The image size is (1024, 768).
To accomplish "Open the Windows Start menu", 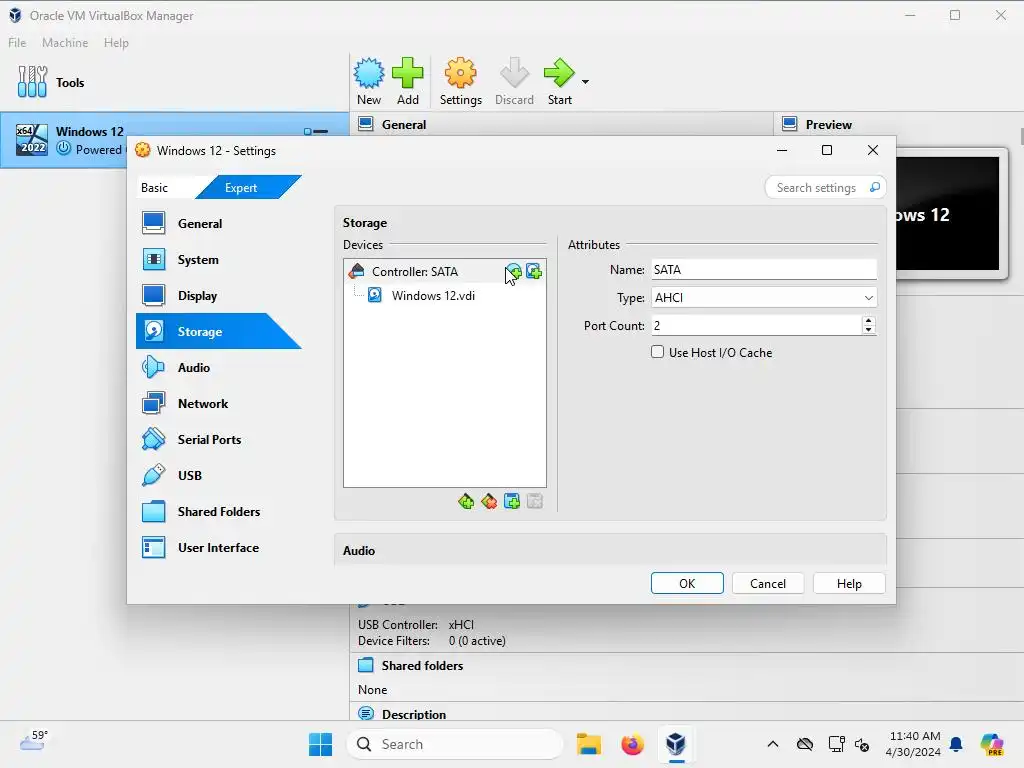I will pos(320,744).
